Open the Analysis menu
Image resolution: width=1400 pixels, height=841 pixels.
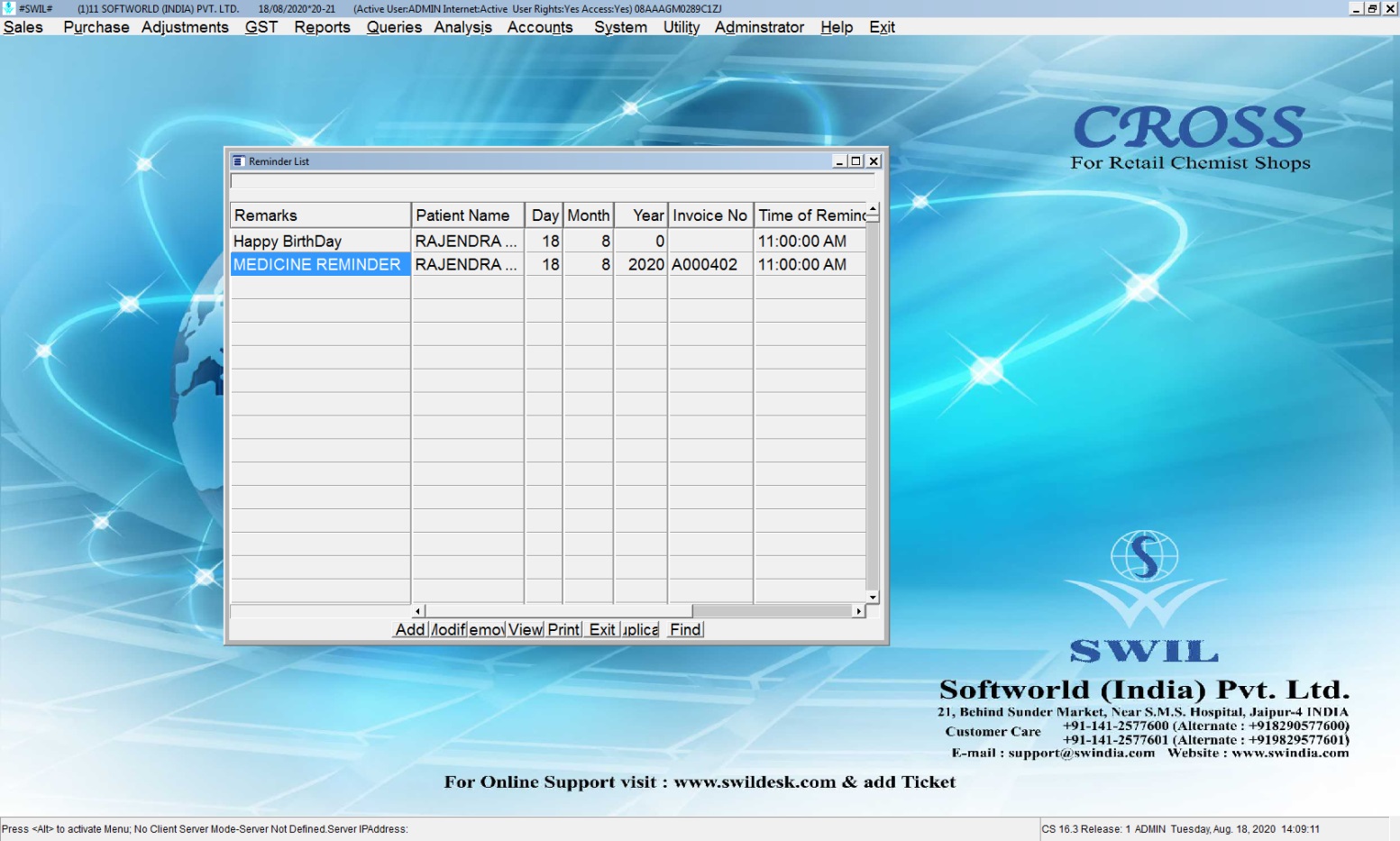coord(462,27)
